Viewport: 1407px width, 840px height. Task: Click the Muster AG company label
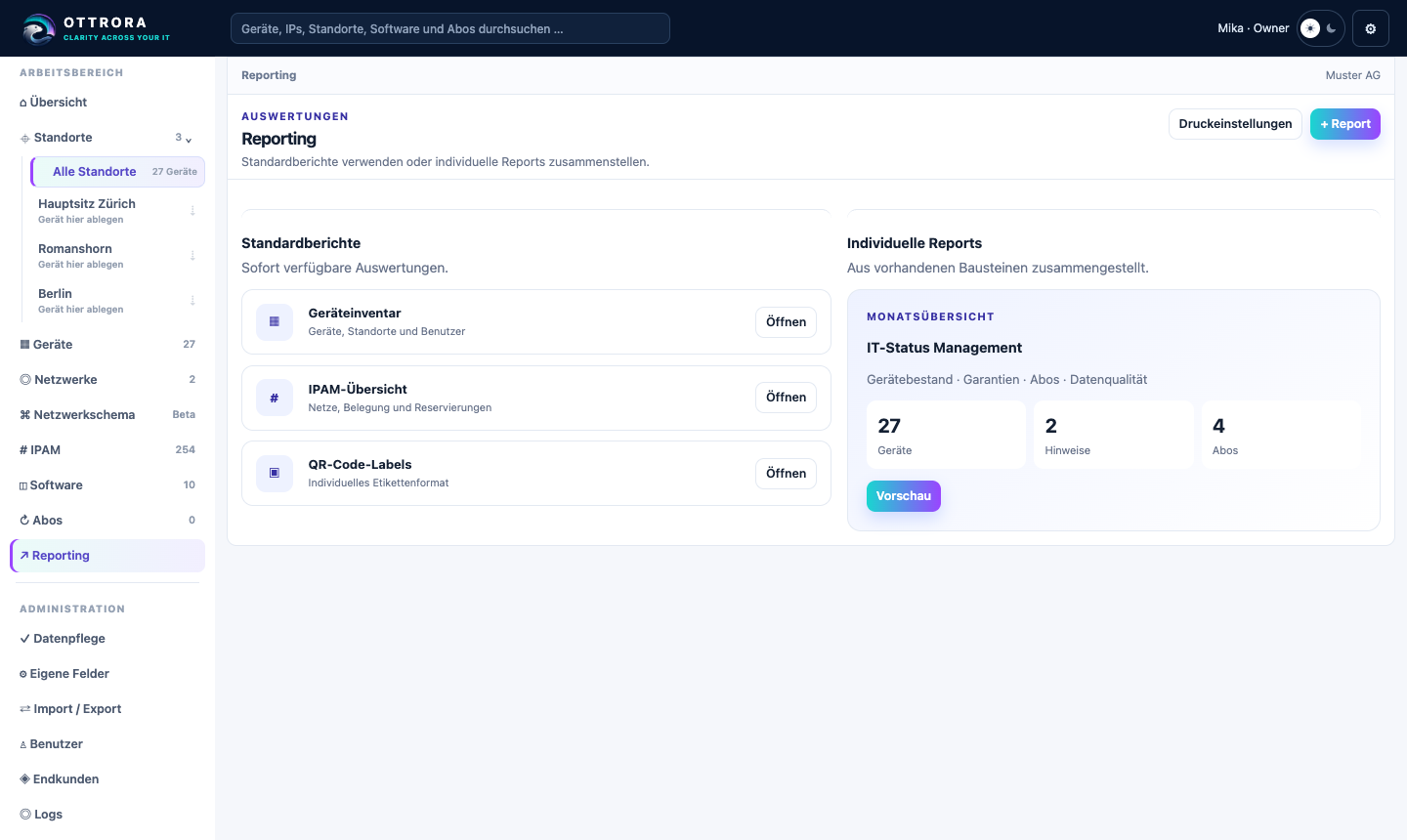click(1353, 75)
